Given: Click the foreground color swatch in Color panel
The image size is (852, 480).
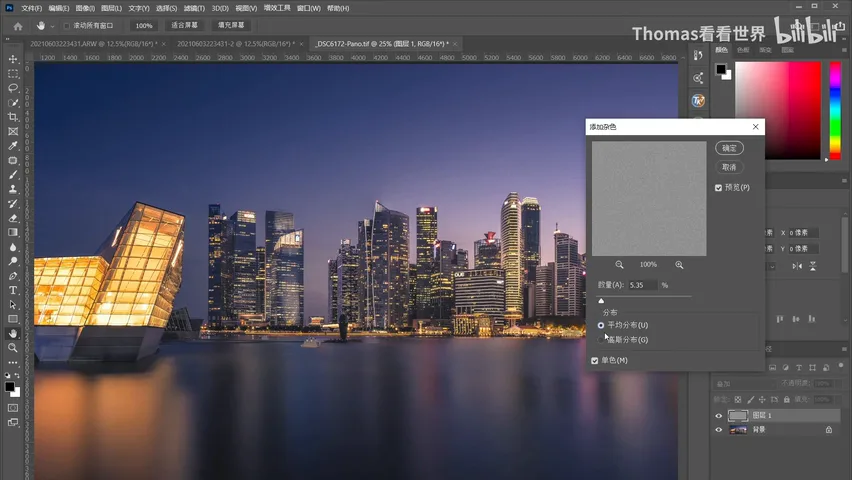Looking at the screenshot, I should pyautogui.click(x=721, y=69).
